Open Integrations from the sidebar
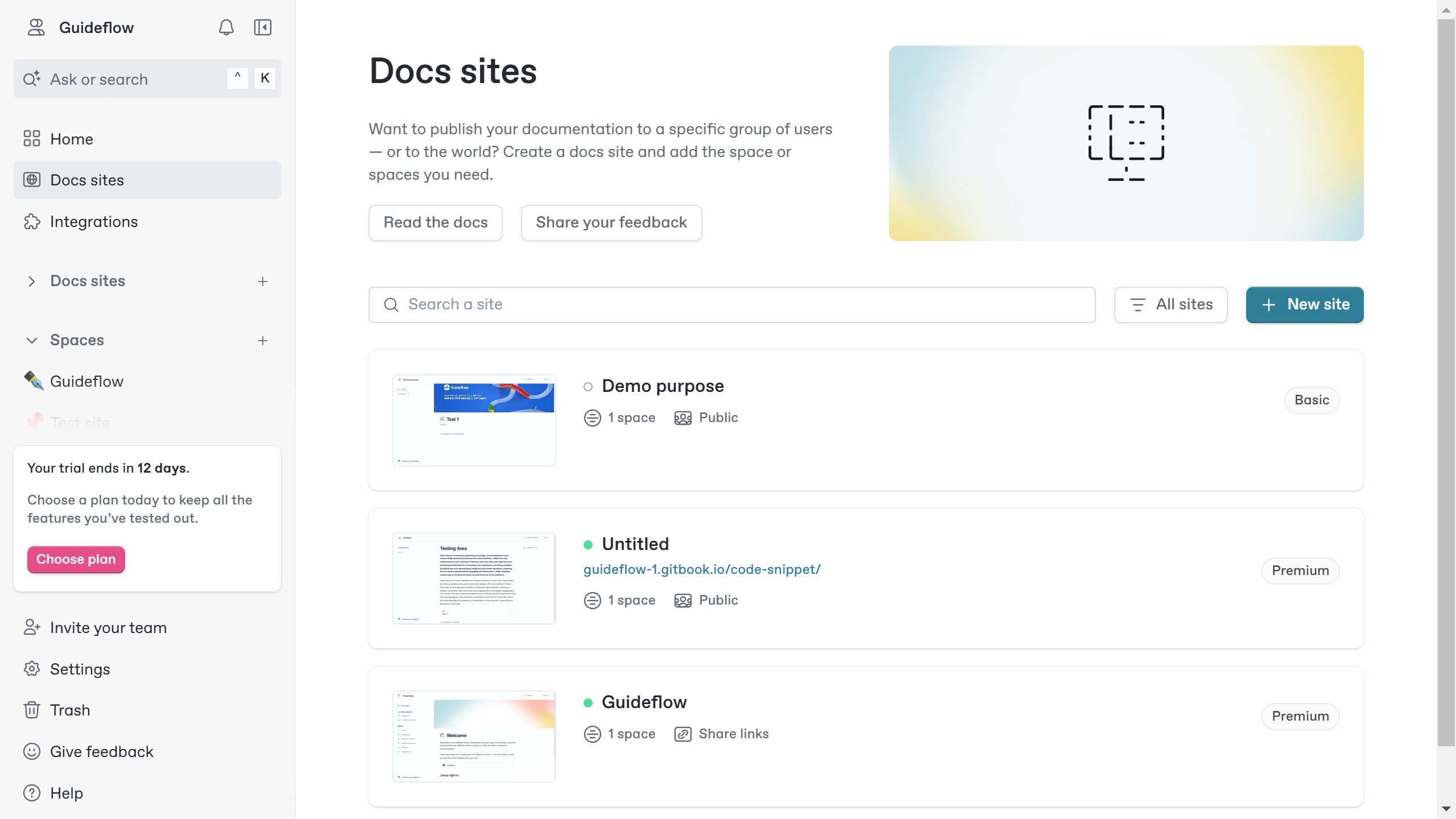Viewport: 1456px width, 819px height. tap(147, 221)
